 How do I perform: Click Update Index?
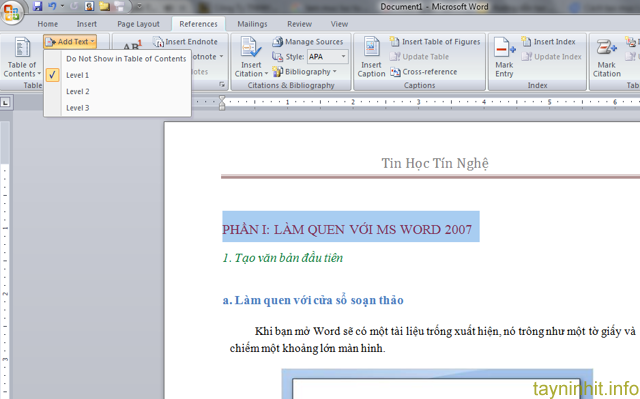(x=551, y=57)
